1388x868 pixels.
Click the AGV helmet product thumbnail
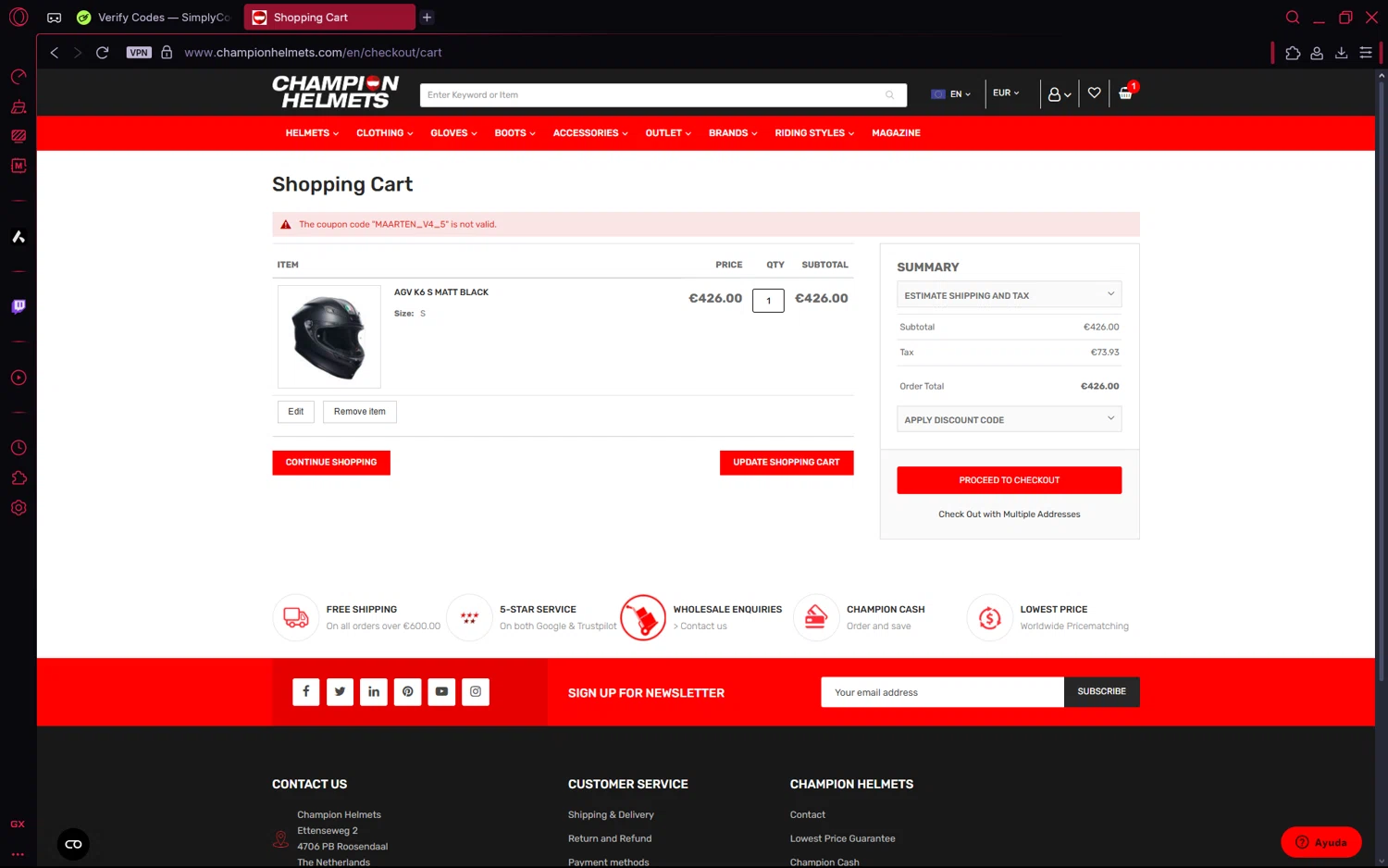329,337
